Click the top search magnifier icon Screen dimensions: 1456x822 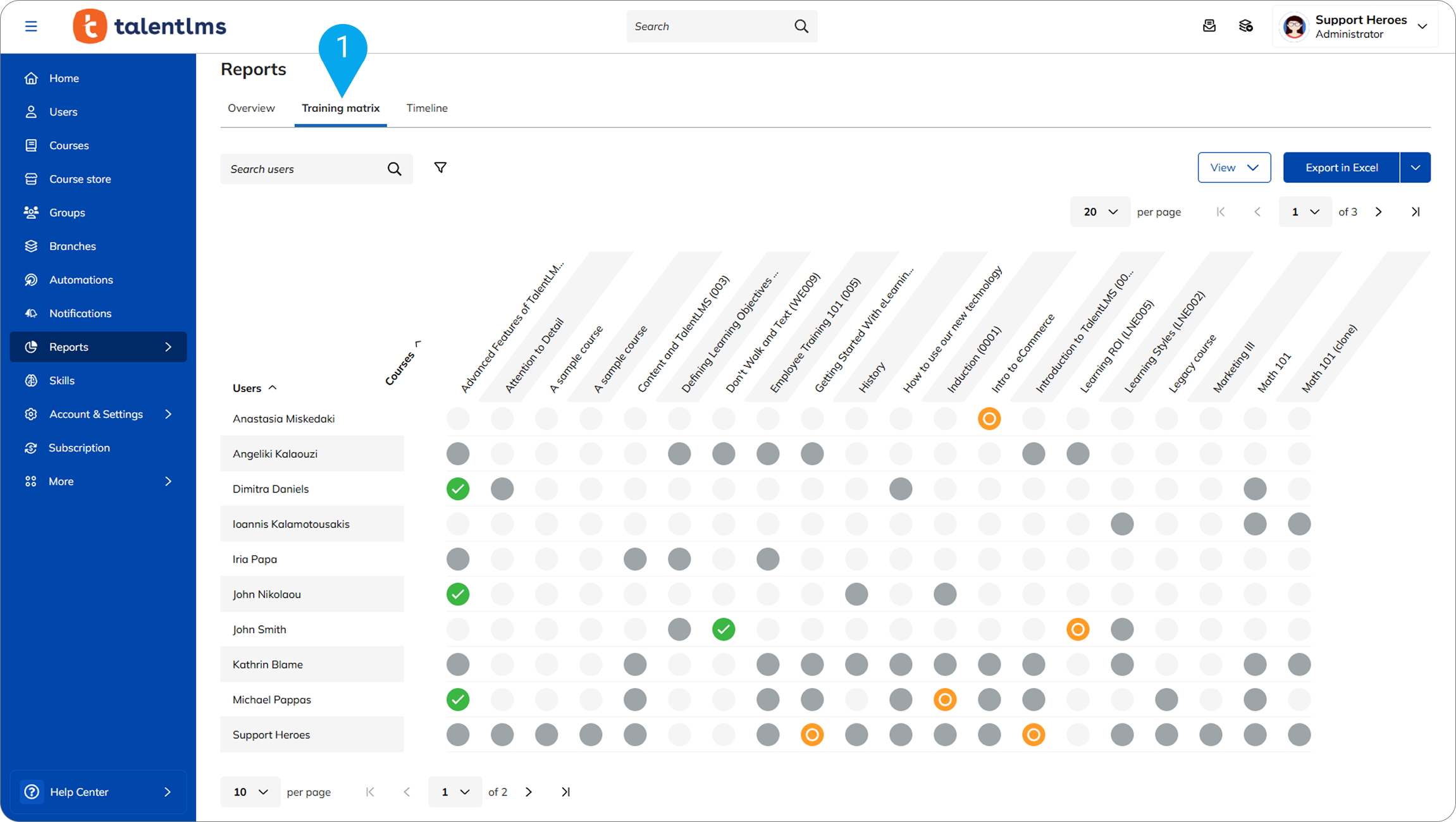click(801, 26)
